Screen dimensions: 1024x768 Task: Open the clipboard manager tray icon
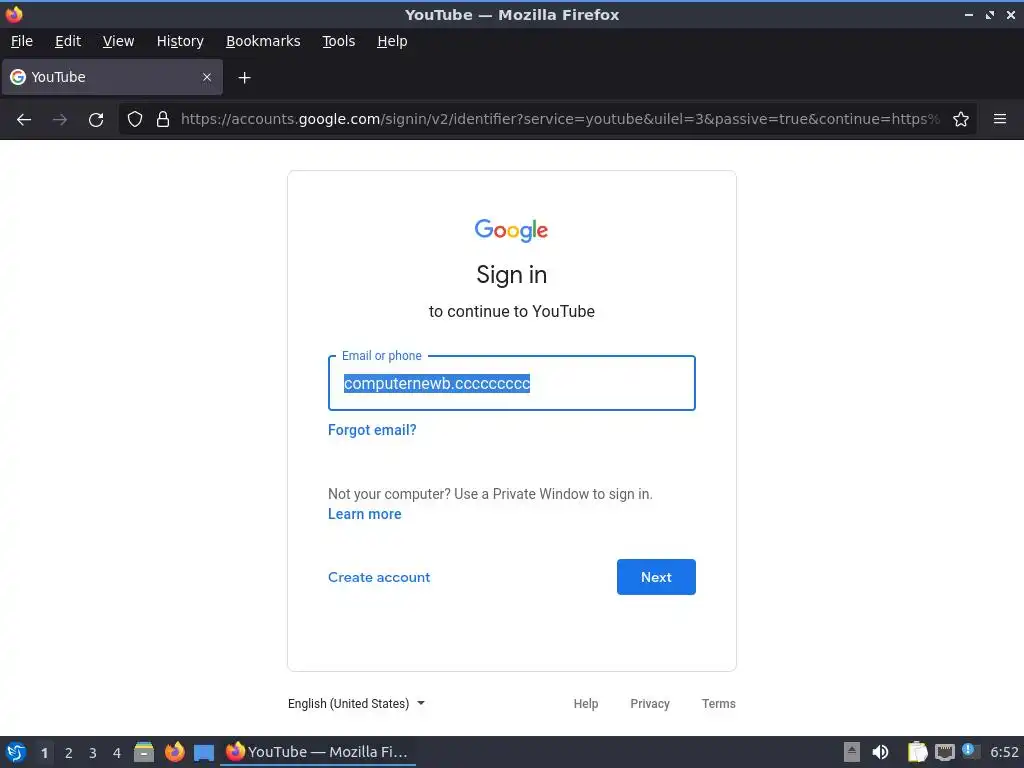918,752
